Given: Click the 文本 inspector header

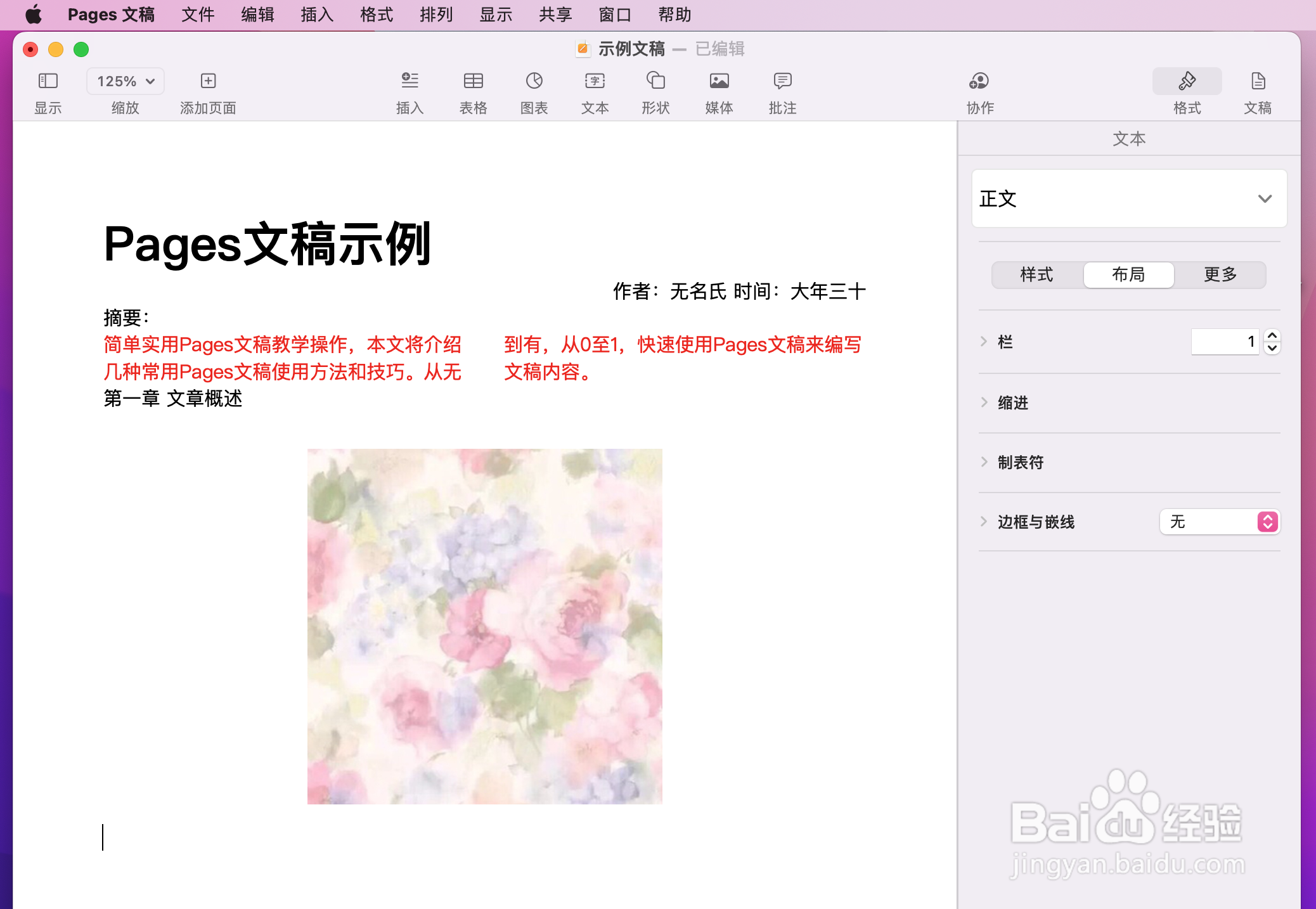Looking at the screenshot, I should (x=1129, y=139).
